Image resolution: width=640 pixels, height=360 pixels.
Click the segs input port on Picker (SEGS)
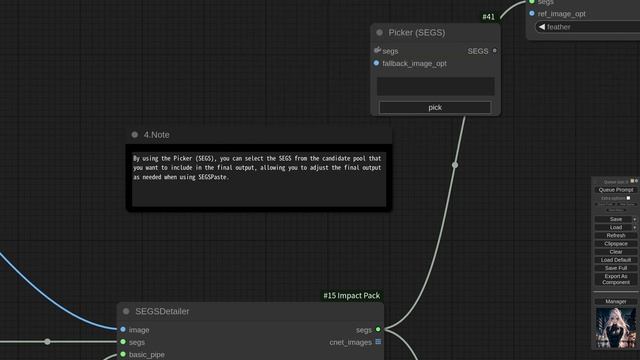coord(377,50)
